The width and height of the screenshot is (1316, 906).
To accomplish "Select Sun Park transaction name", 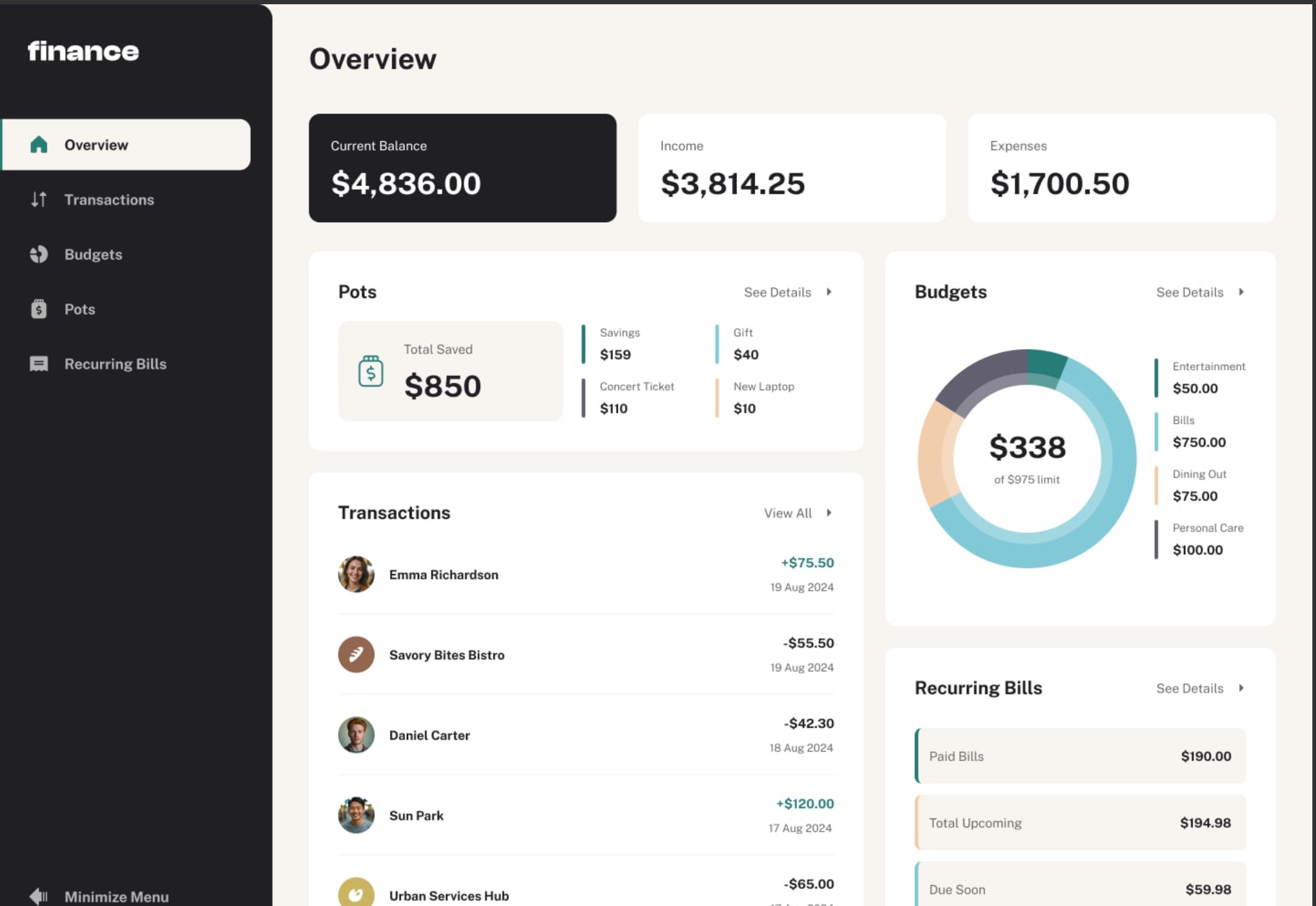I will [x=417, y=816].
